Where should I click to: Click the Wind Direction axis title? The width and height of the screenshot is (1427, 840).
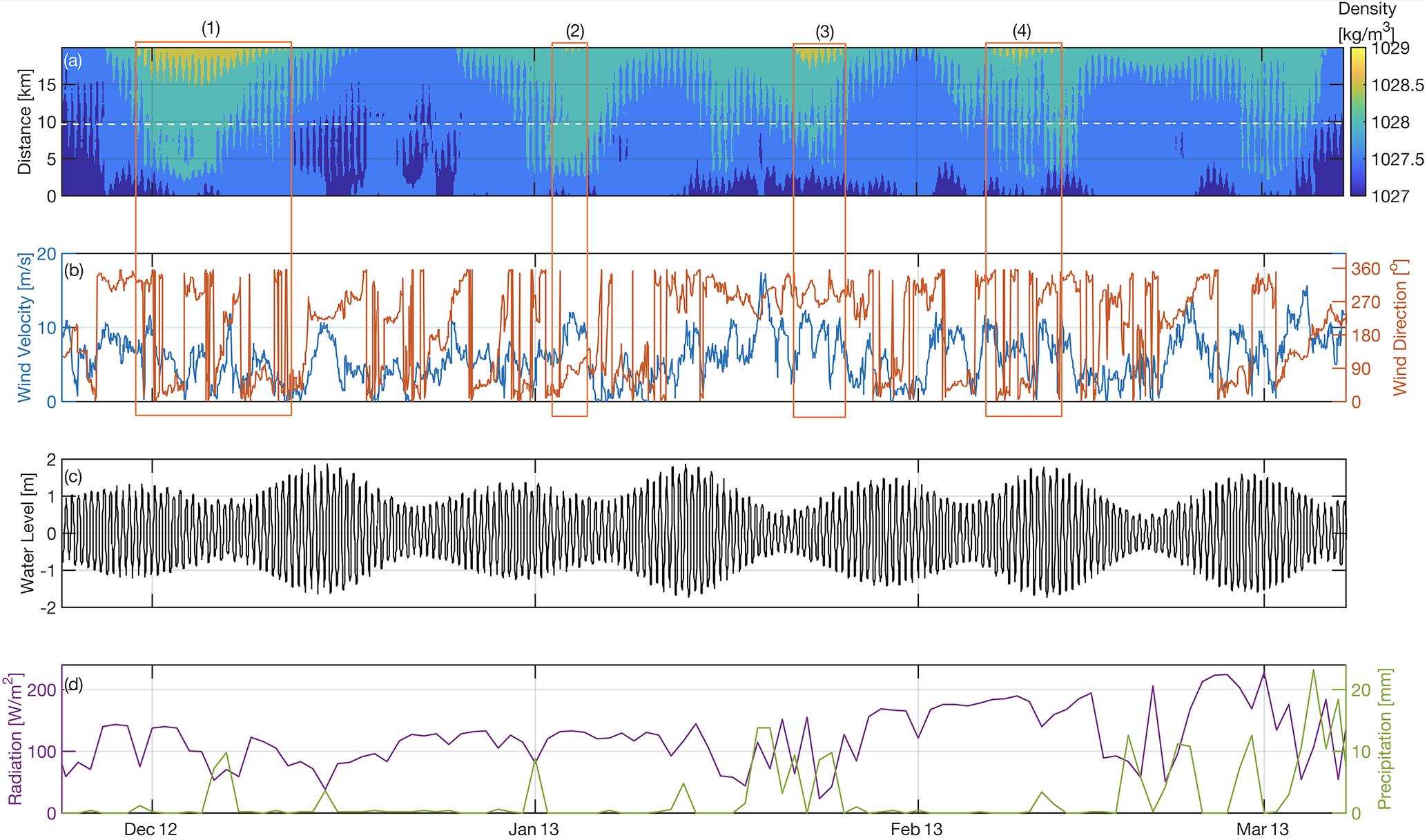click(1399, 328)
